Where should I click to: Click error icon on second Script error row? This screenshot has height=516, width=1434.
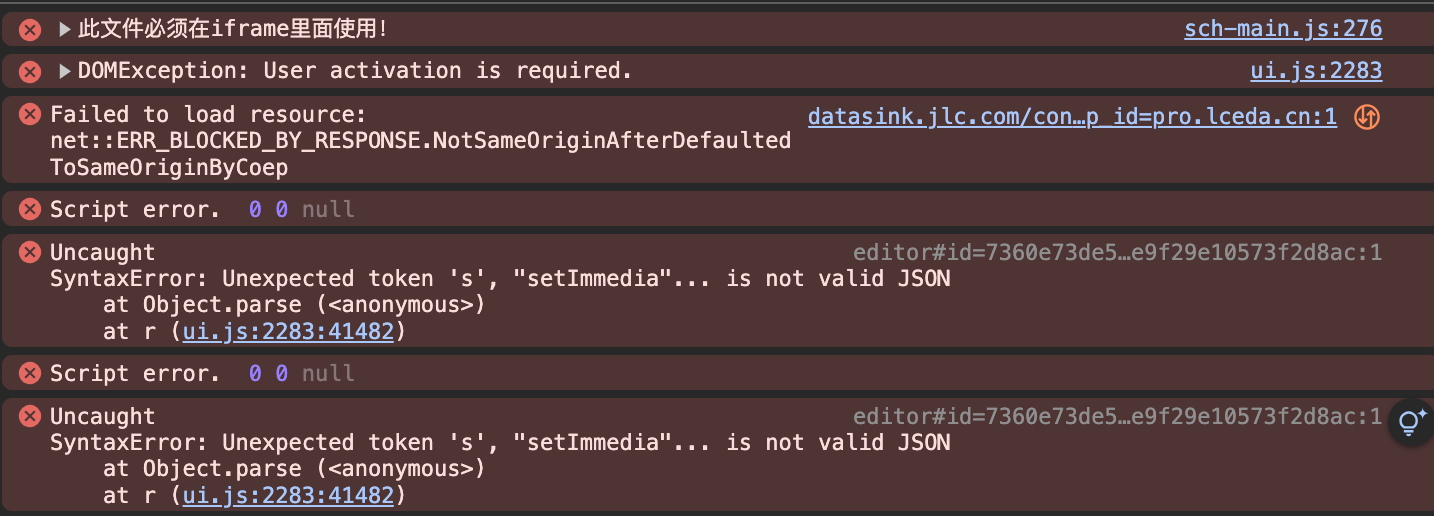[30, 374]
